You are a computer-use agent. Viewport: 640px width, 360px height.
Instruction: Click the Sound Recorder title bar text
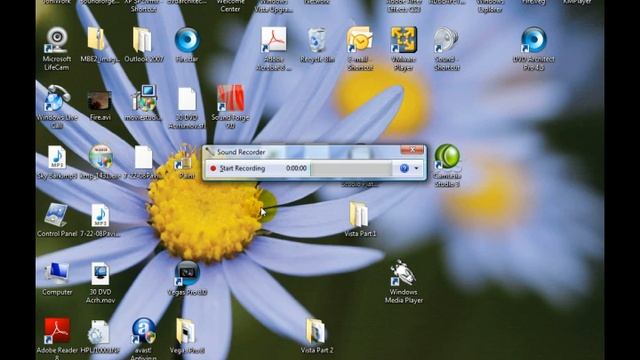[241, 152]
